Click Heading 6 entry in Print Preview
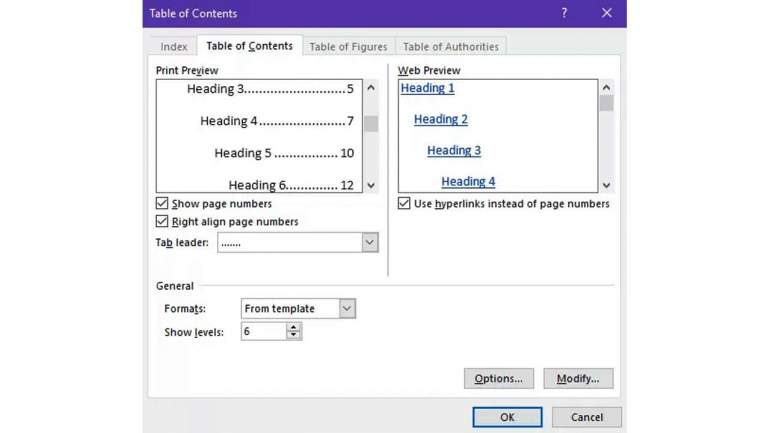This screenshot has height=433, width=770. click(291, 185)
